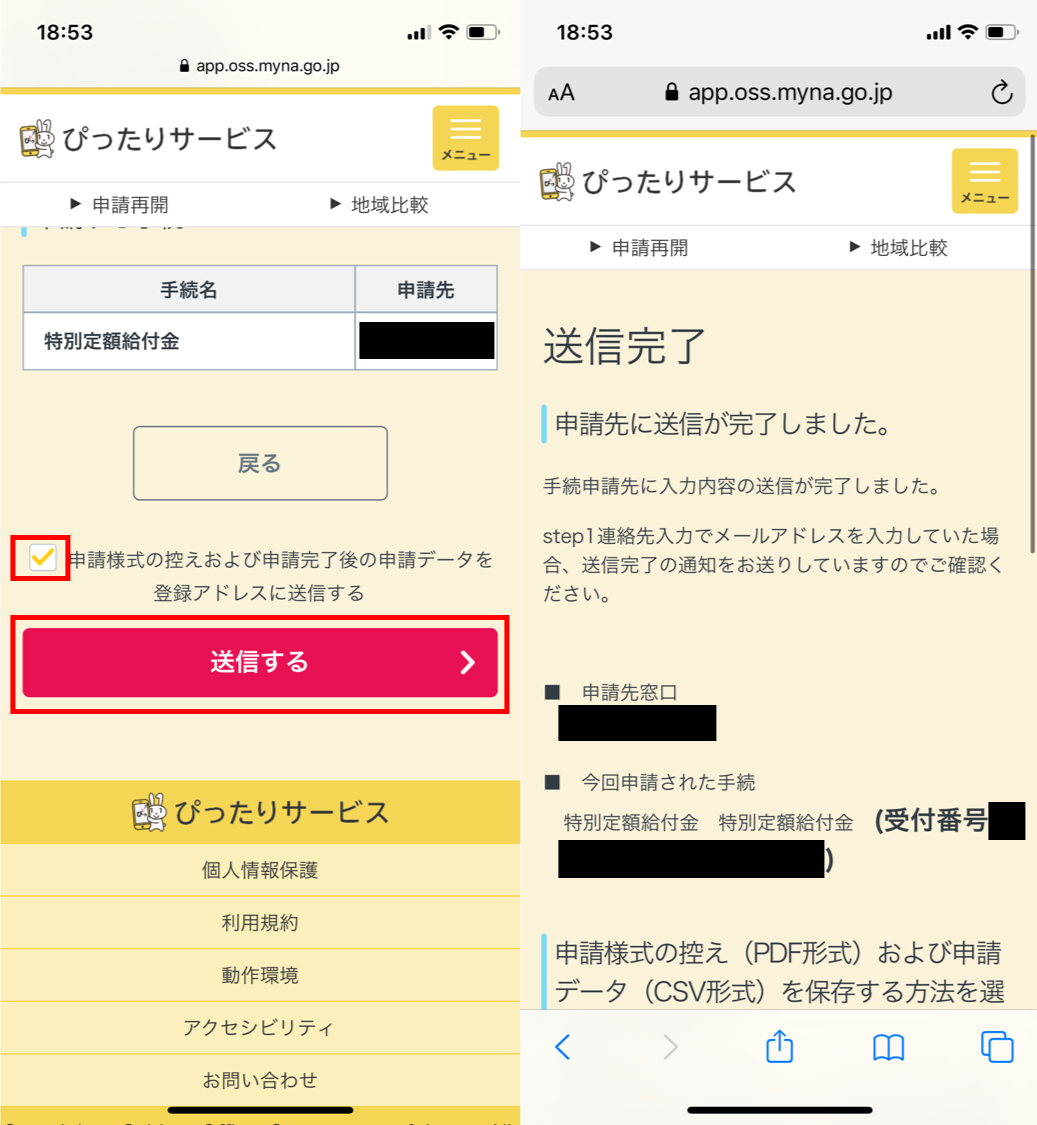Uncheck the send copy to registered address checkbox

coord(42,557)
